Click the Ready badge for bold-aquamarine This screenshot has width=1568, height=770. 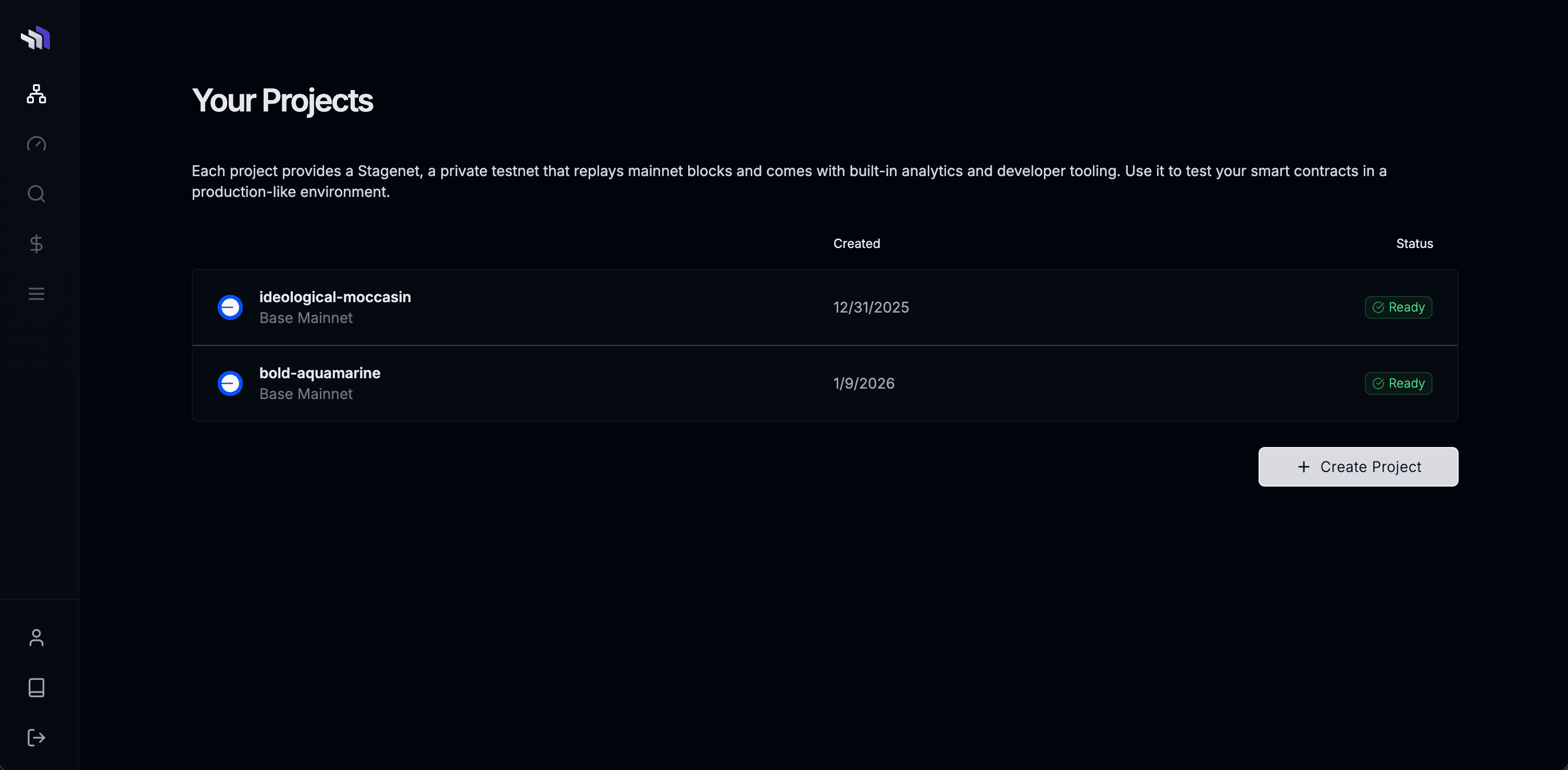pyautogui.click(x=1398, y=383)
